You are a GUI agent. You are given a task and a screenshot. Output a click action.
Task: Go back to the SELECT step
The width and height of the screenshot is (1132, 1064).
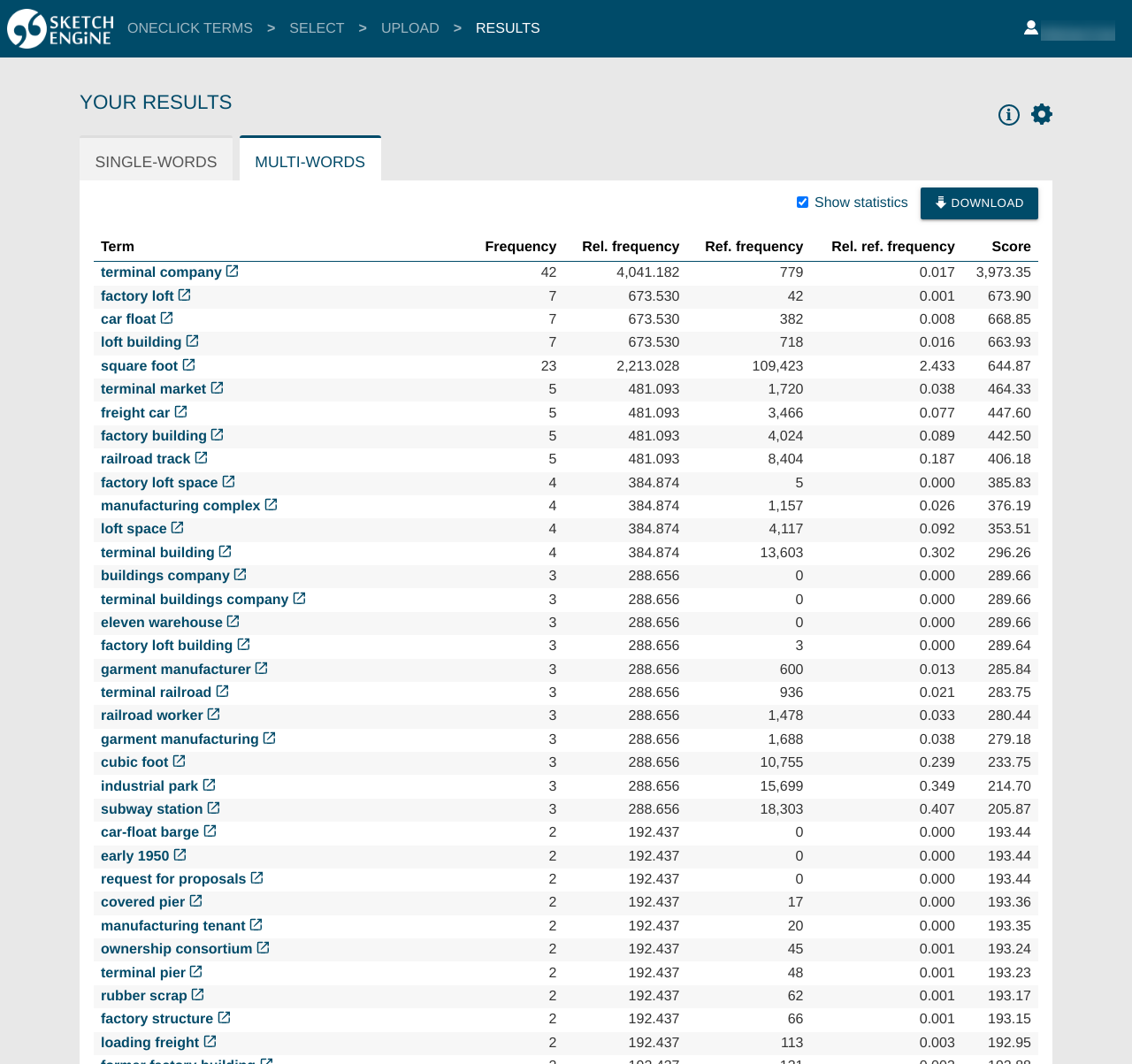tap(316, 27)
